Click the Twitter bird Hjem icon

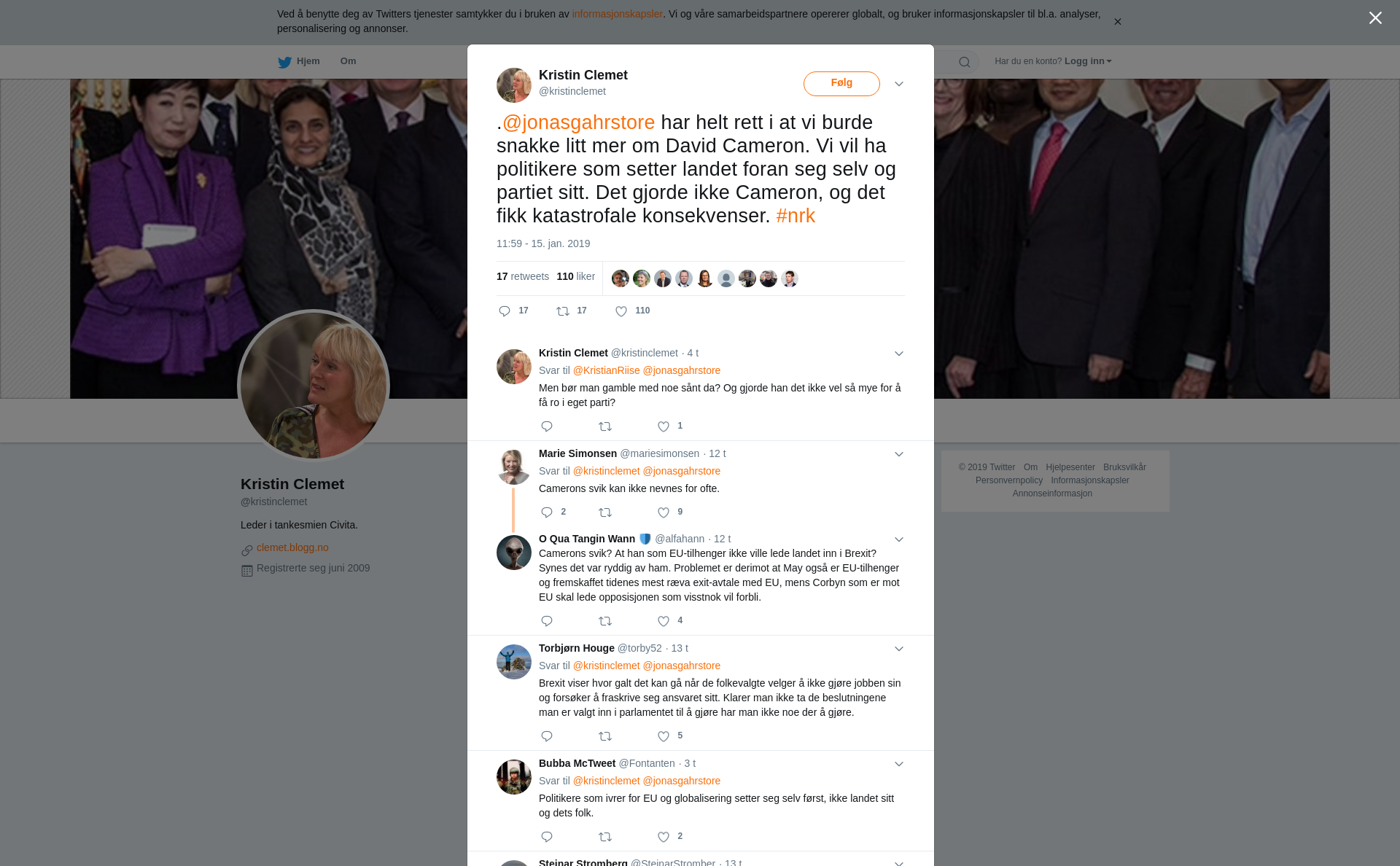(284, 62)
